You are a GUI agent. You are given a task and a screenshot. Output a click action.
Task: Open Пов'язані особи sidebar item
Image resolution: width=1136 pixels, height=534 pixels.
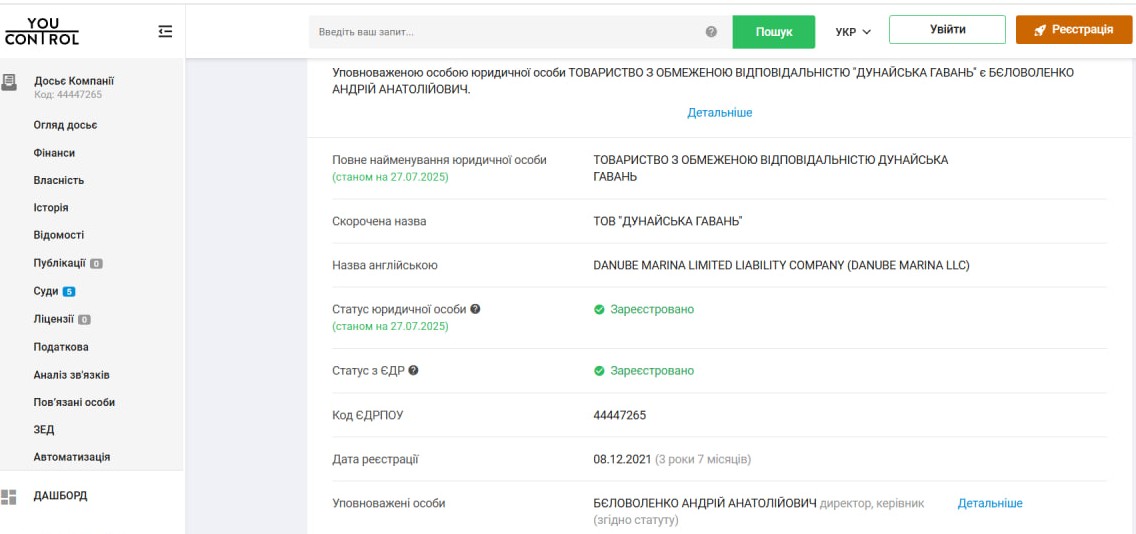click(x=74, y=402)
